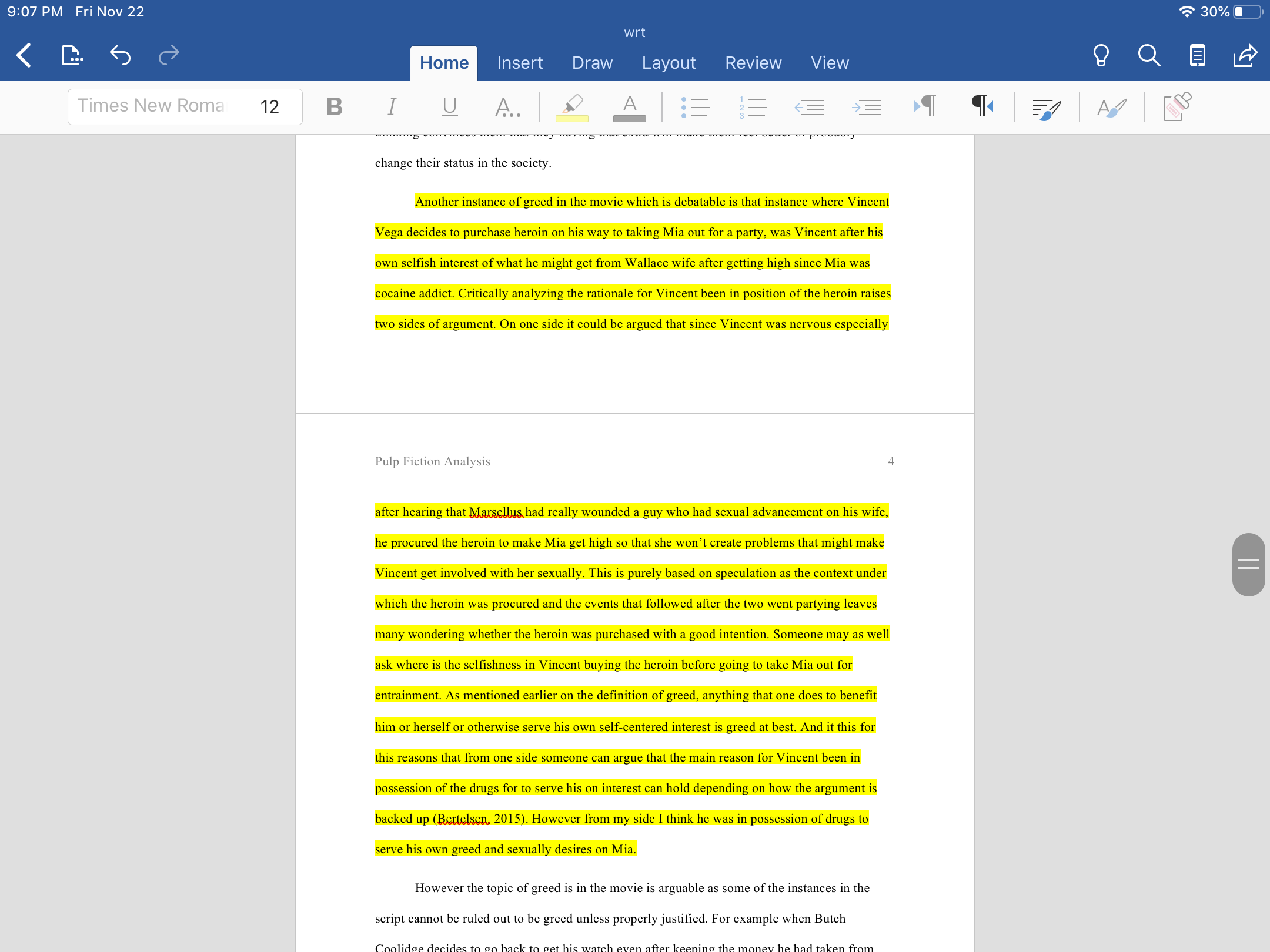The width and height of the screenshot is (1270, 952).
Task: Tap the 9:07 PM status bar clock
Action: (x=35, y=12)
